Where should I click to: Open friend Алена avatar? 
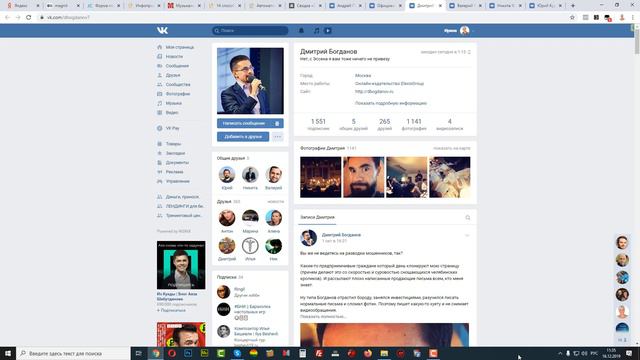[x=273, y=218]
